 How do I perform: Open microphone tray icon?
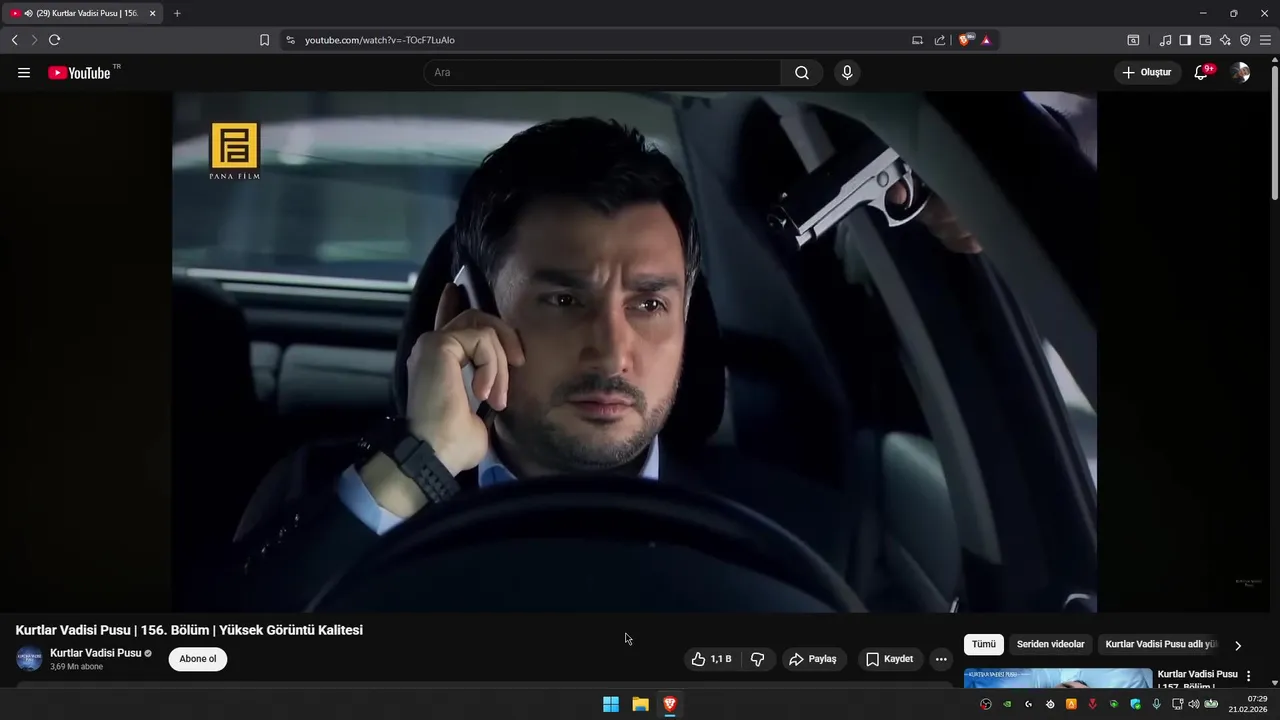tap(1157, 704)
